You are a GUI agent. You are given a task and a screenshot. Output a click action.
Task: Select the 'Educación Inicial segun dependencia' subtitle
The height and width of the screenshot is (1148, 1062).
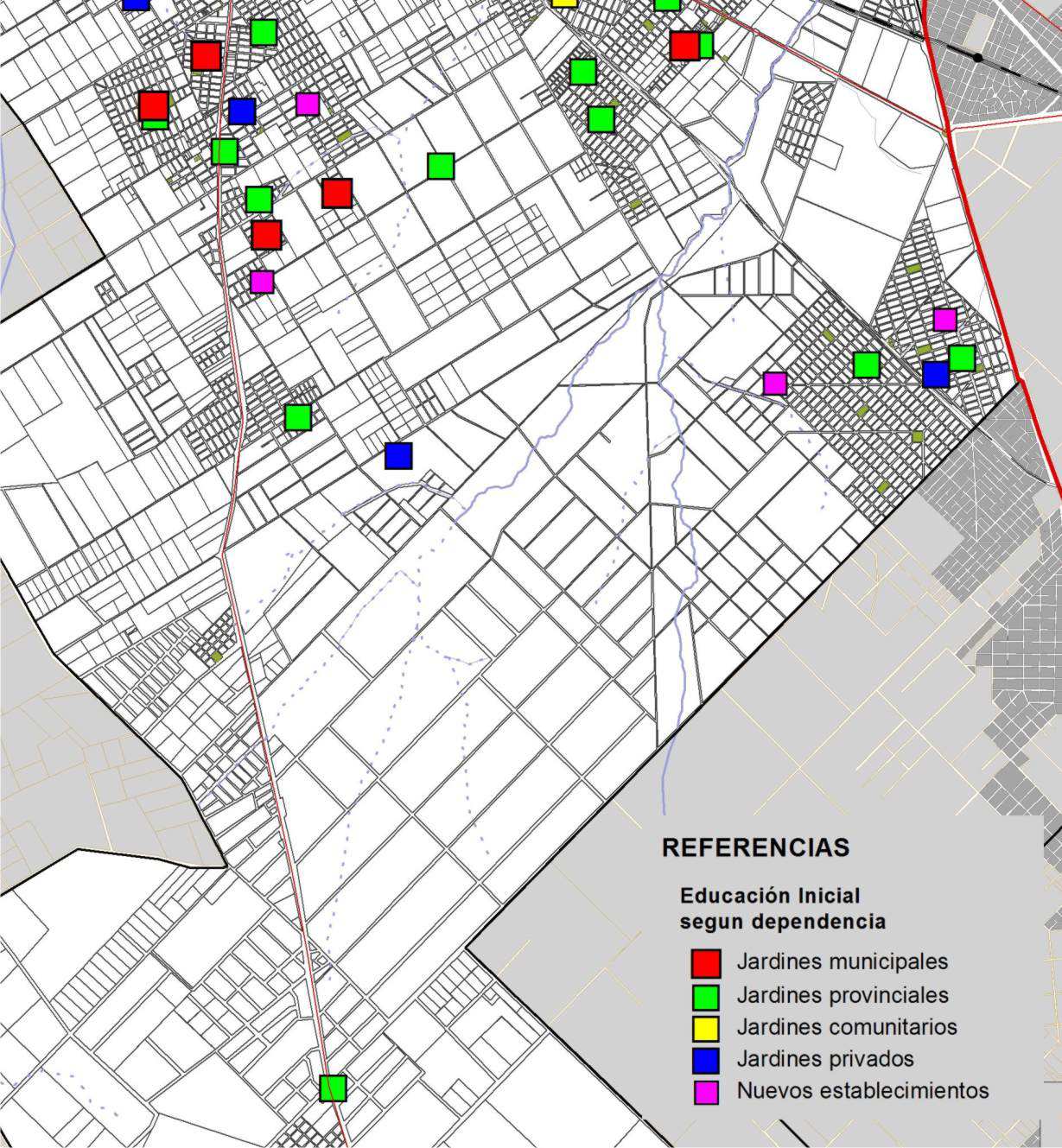tap(782, 909)
